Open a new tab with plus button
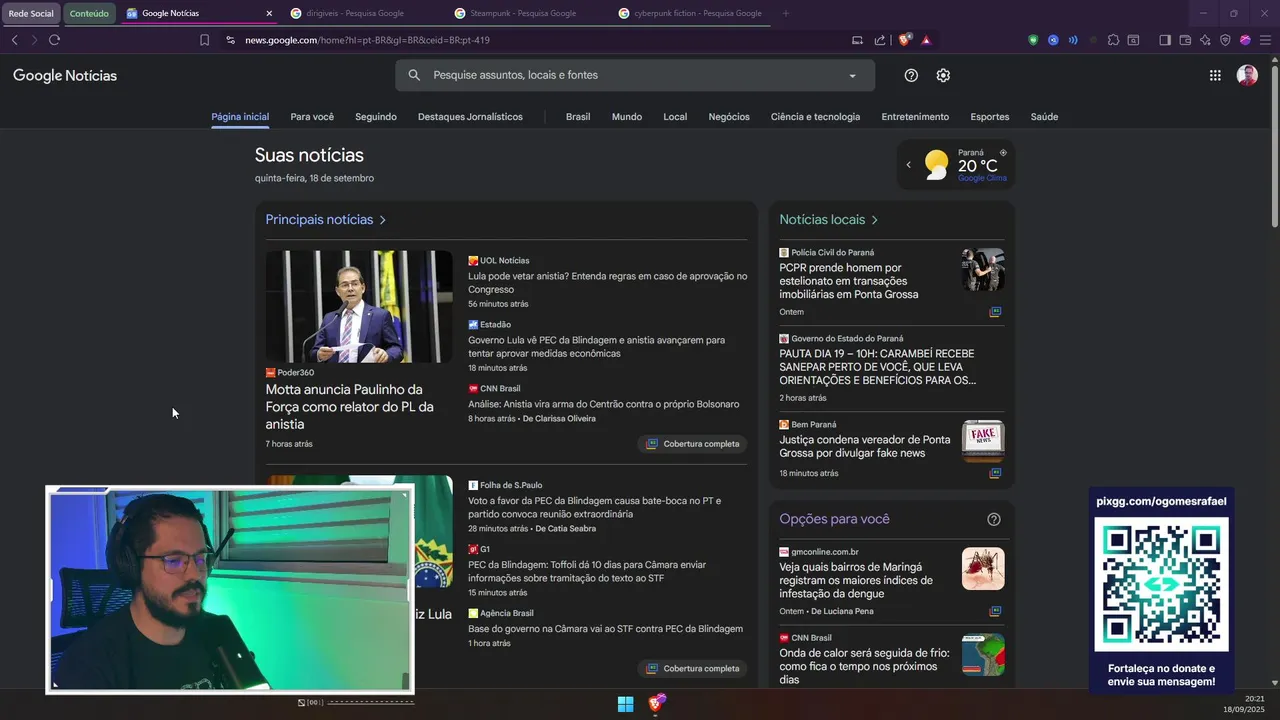The image size is (1280, 720). (785, 14)
